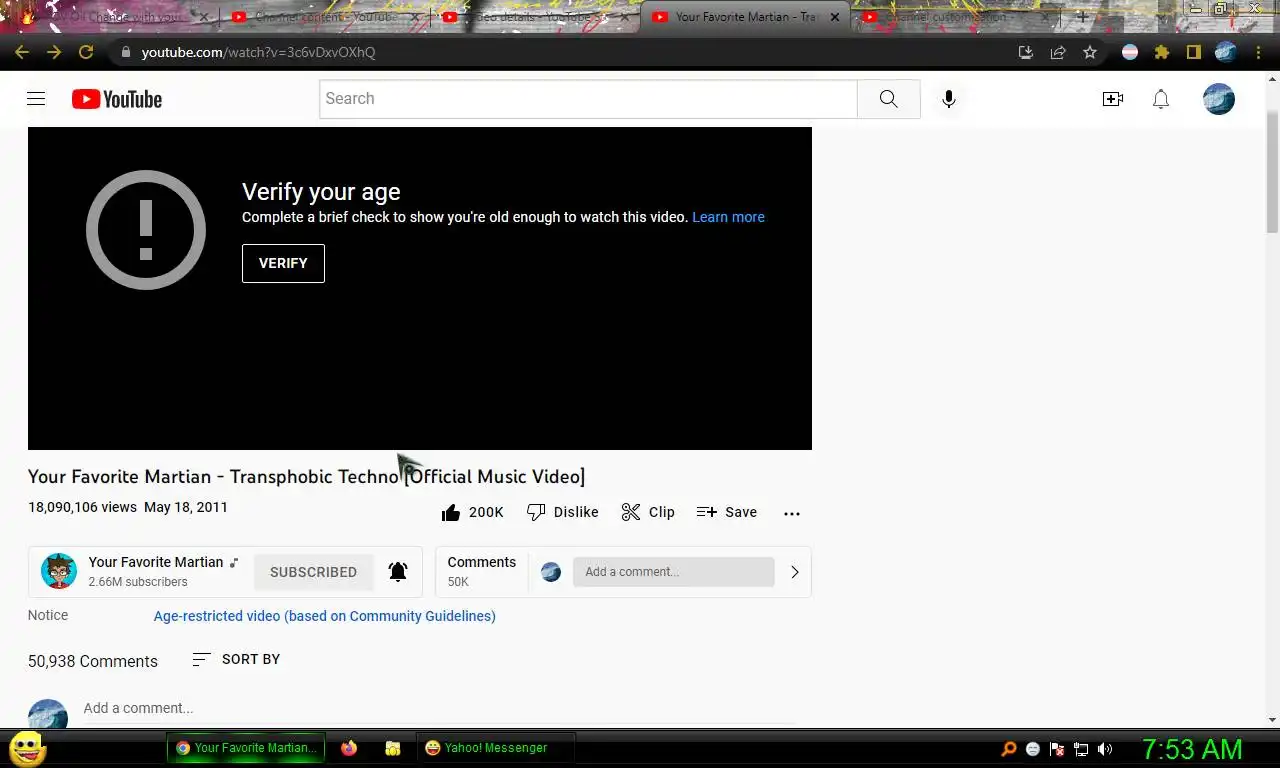Screen dimensions: 1280x768
Task: Click the video title text
Action: tap(306, 477)
